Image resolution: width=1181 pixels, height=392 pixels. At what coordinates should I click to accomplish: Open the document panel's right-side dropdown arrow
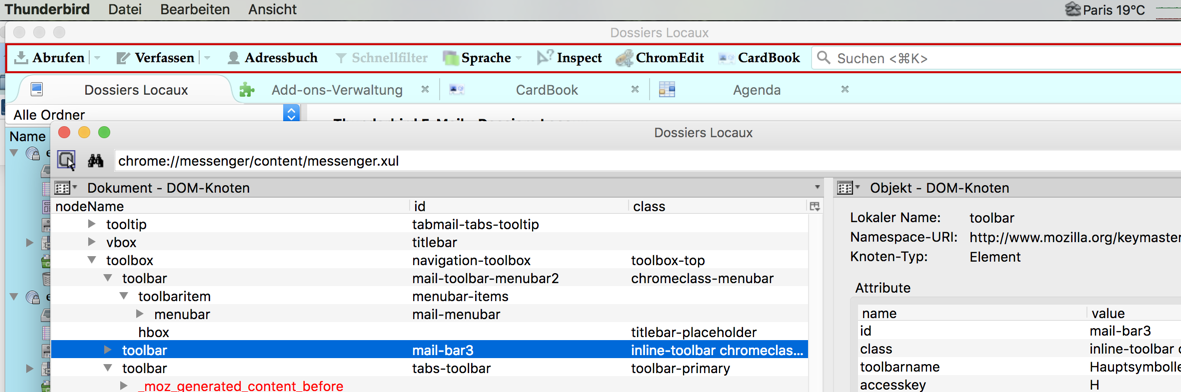818,187
